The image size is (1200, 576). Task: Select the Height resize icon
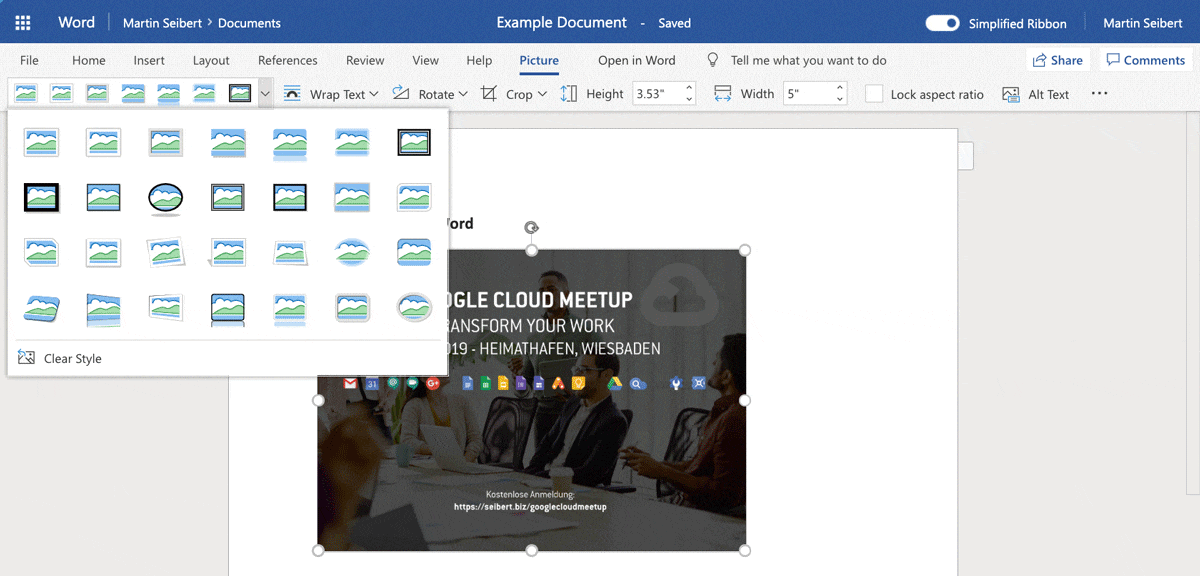point(568,93)
